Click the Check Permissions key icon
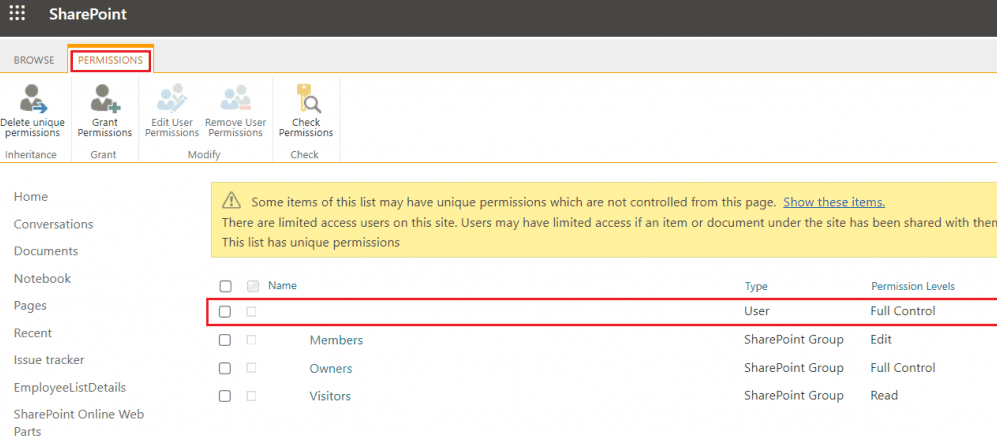The image size is (997, 437). 308,99
